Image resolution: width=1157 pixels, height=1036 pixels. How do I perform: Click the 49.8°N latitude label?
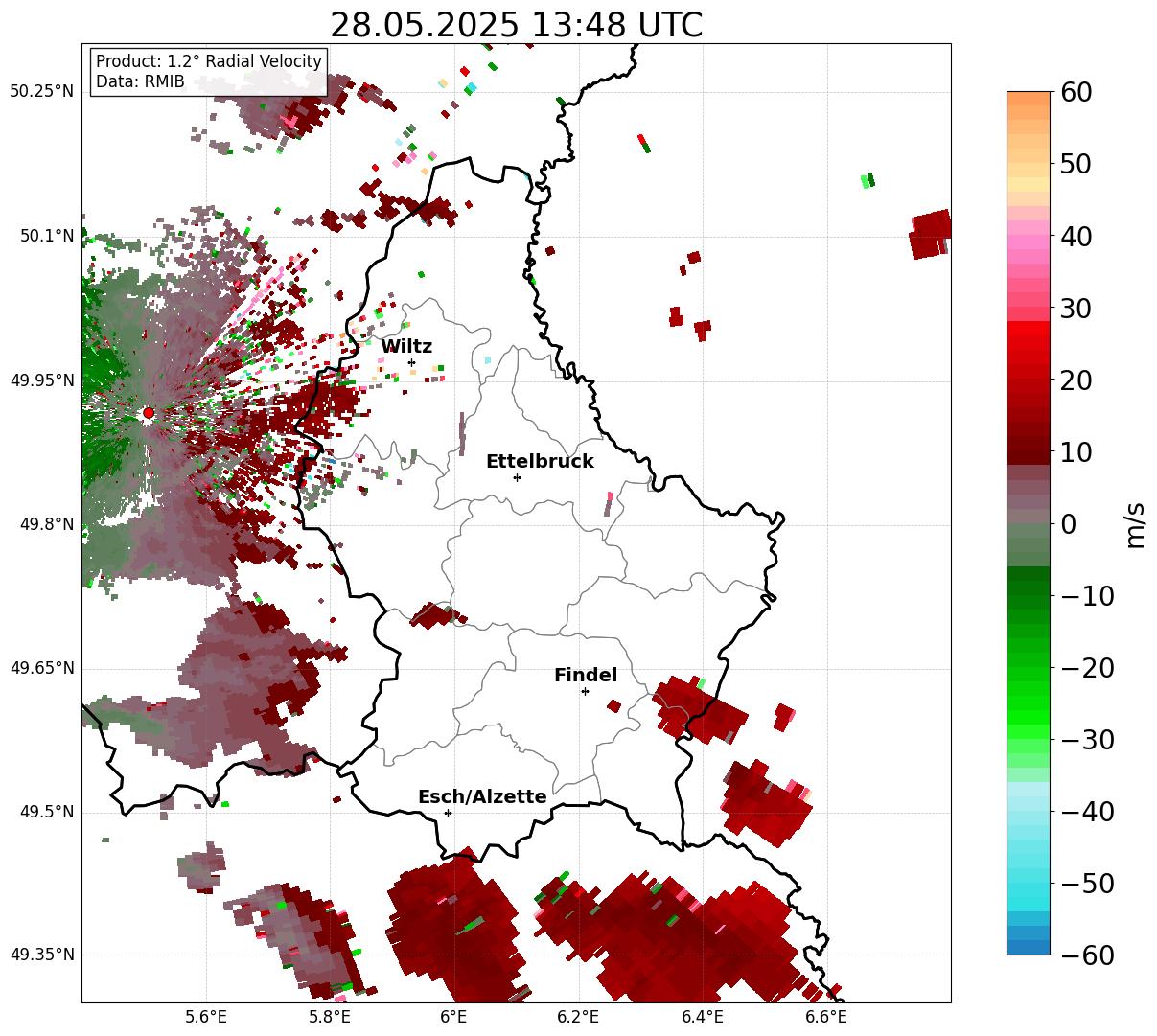point(46,524)
